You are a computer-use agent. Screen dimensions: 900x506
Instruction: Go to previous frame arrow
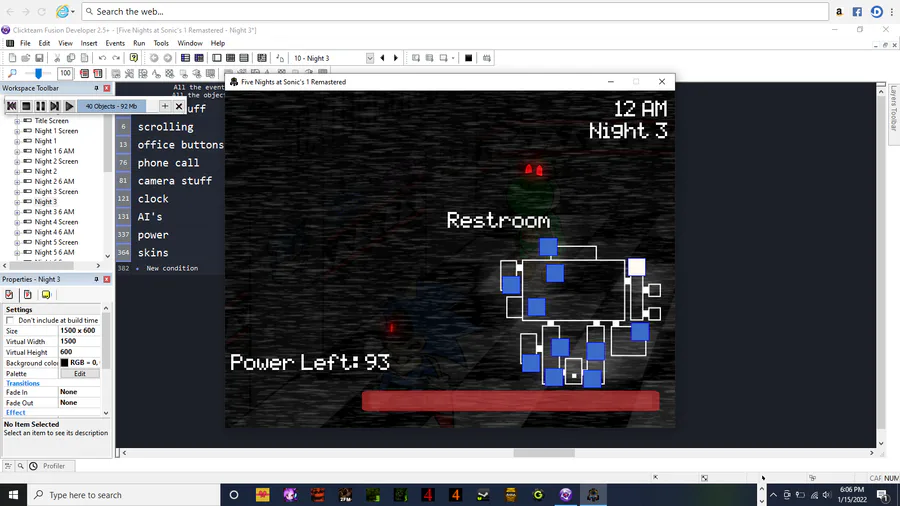pos(382,58)
